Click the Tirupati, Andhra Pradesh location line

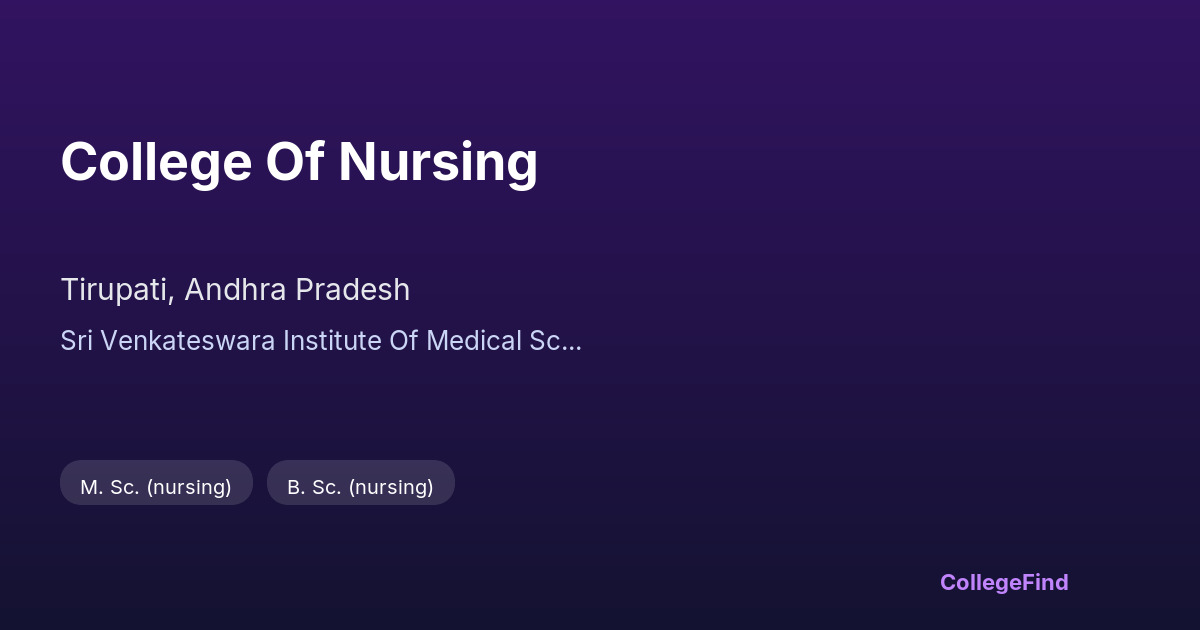coord(235,290)
